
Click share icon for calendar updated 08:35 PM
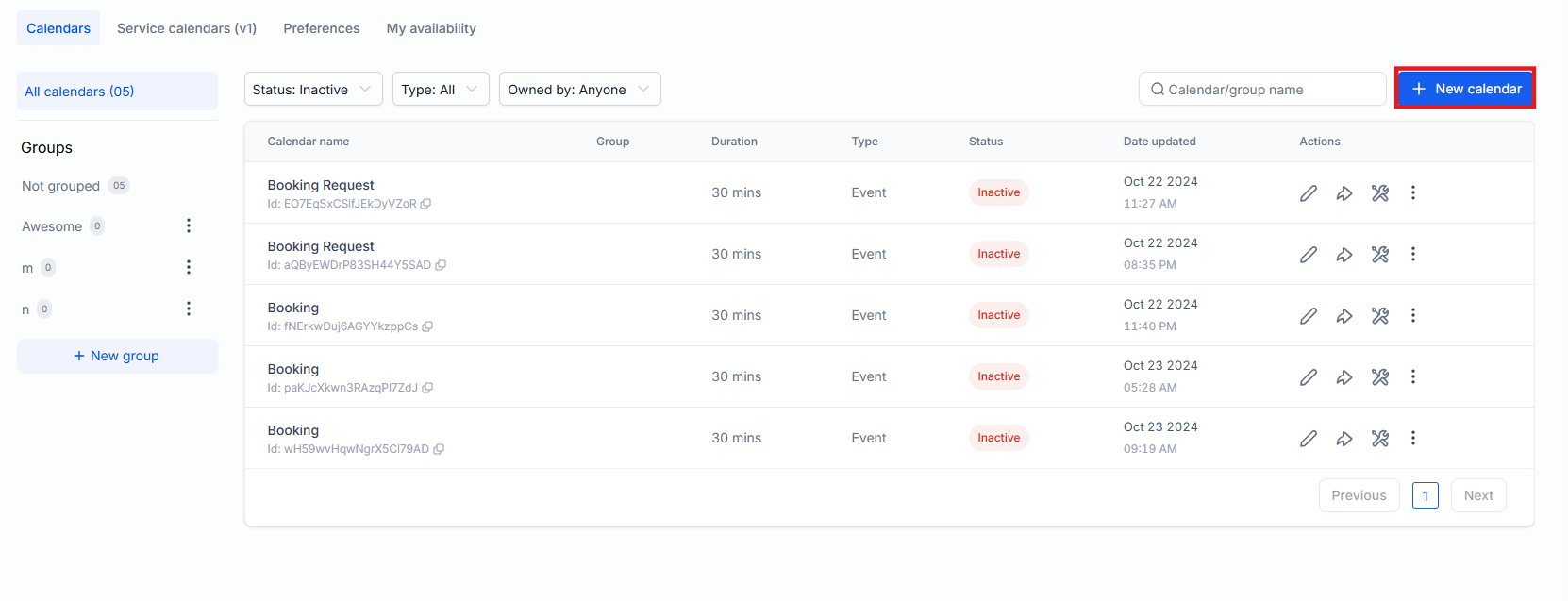tap(1343, 255)
